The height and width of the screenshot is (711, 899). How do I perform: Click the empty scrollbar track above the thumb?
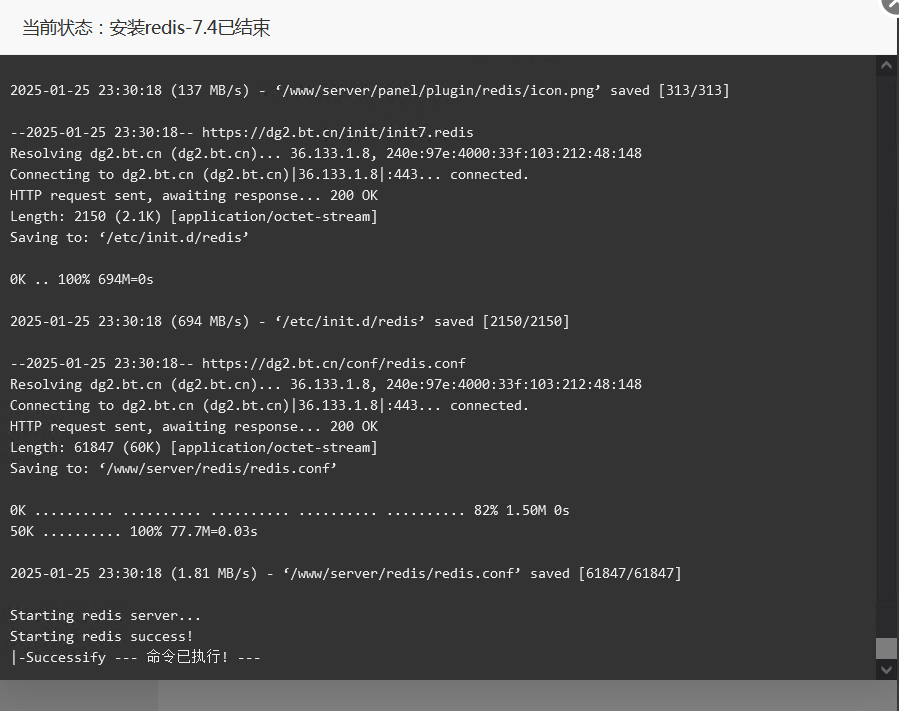[886, 356]
